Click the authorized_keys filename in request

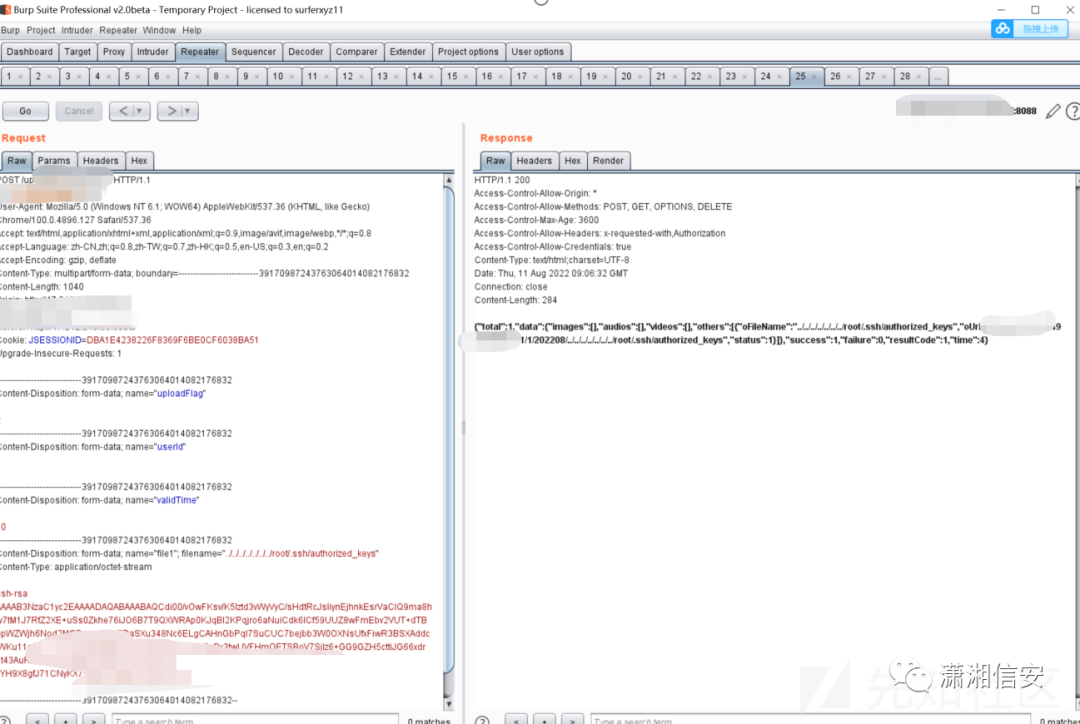[x=302, y=554]
